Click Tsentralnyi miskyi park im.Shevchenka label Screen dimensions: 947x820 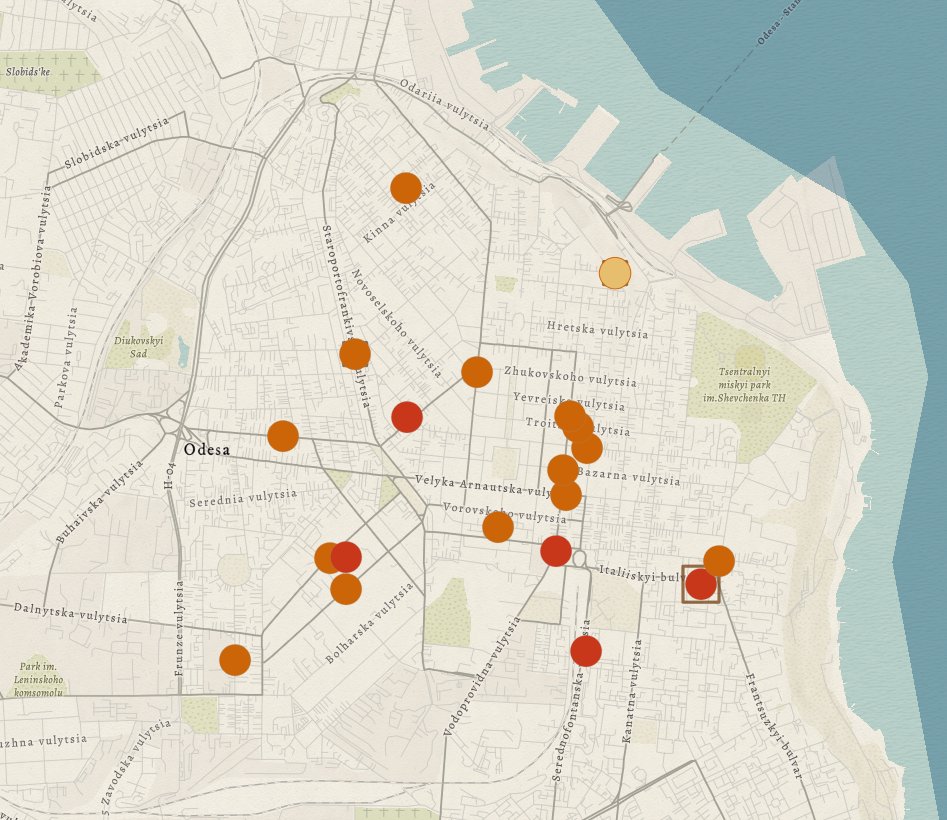(x=744, y=385)
